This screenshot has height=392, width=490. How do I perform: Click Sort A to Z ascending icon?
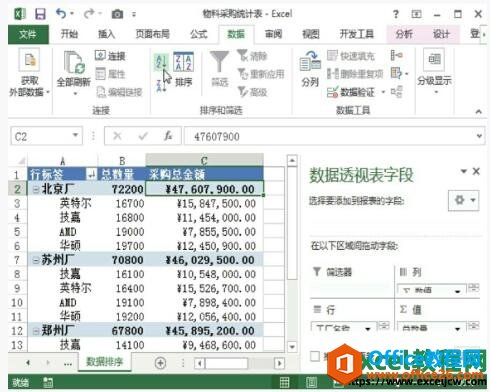point(161,62)
